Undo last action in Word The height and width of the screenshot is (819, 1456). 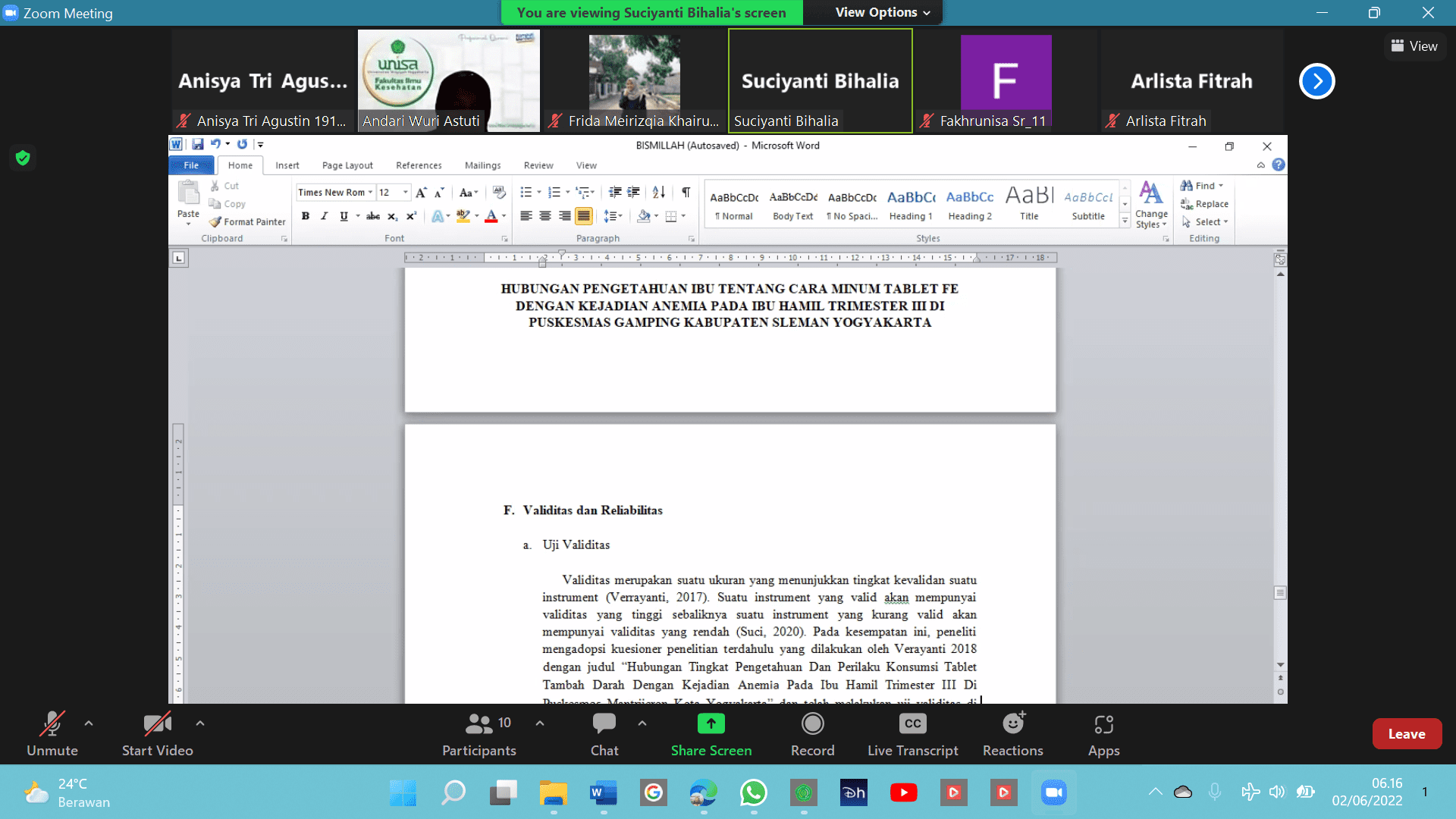tap(215, 144)
